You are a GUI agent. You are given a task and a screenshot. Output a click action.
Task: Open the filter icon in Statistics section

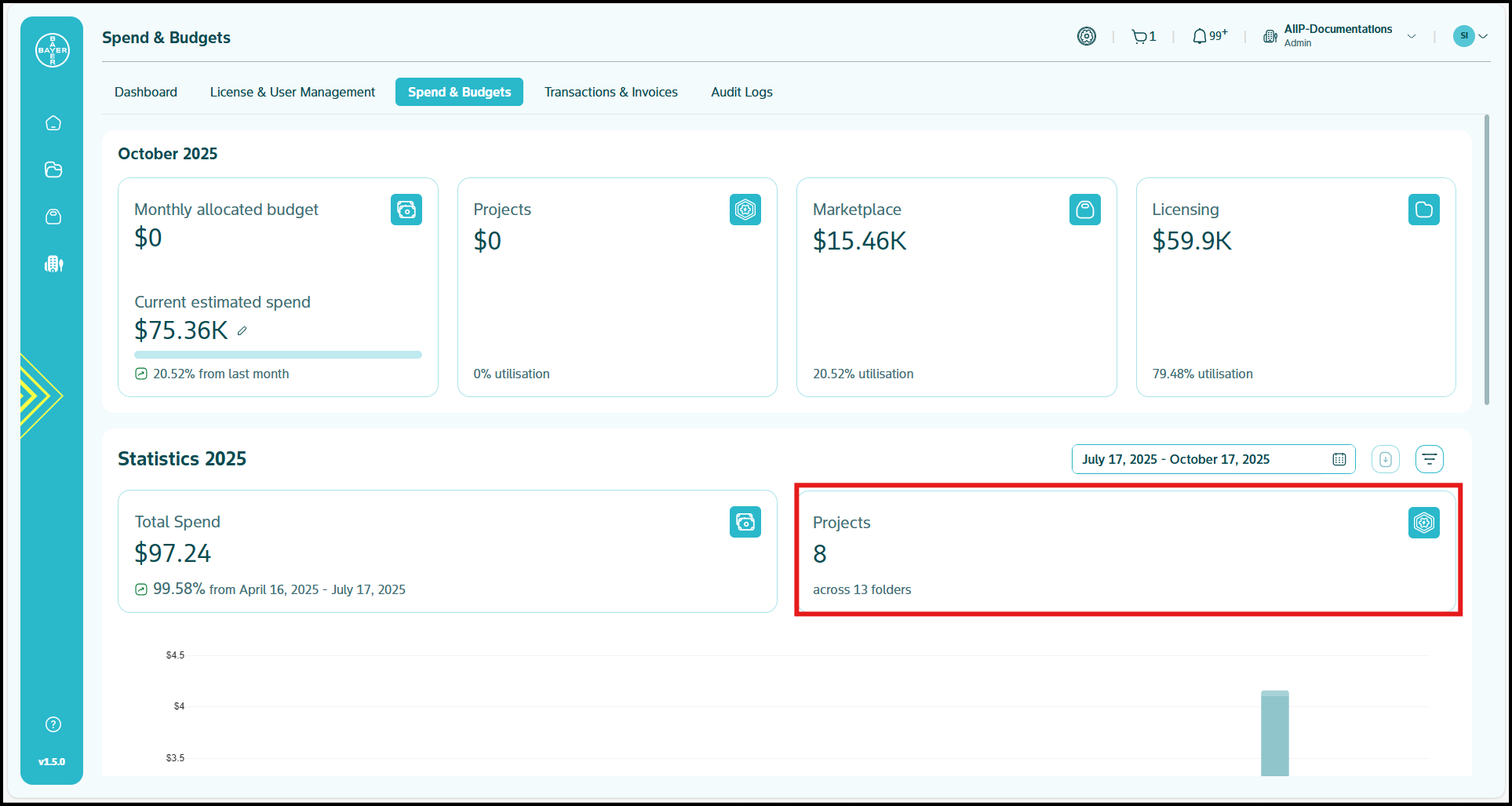[1429, 459]
